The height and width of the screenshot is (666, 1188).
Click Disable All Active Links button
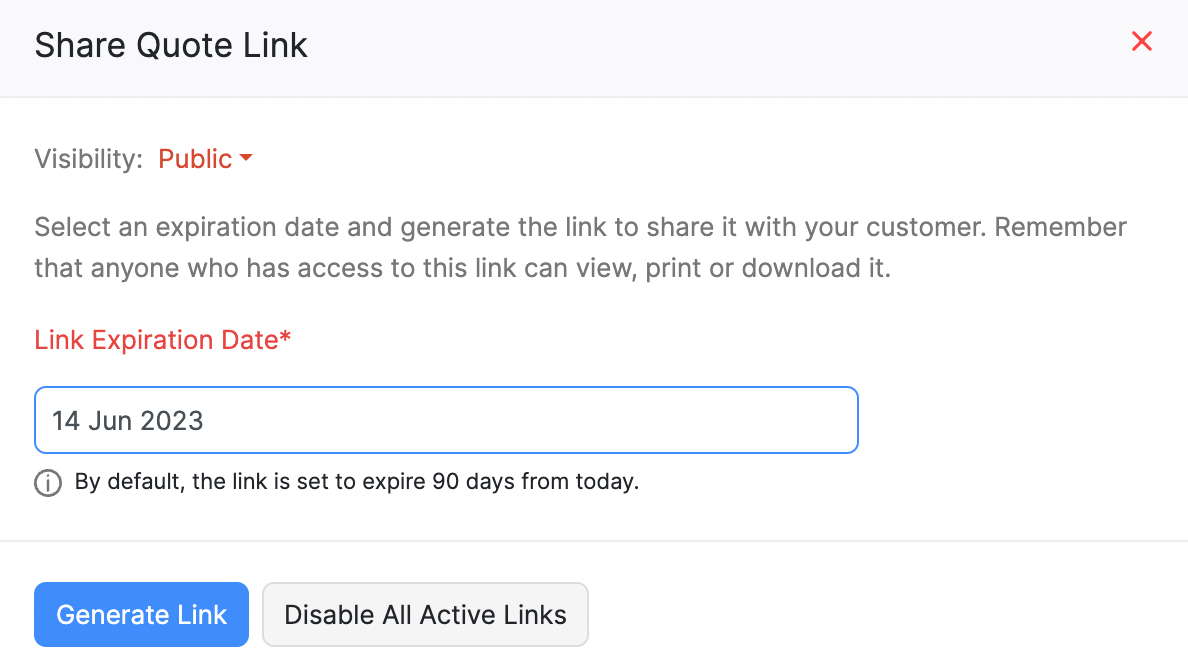(425, 615)
